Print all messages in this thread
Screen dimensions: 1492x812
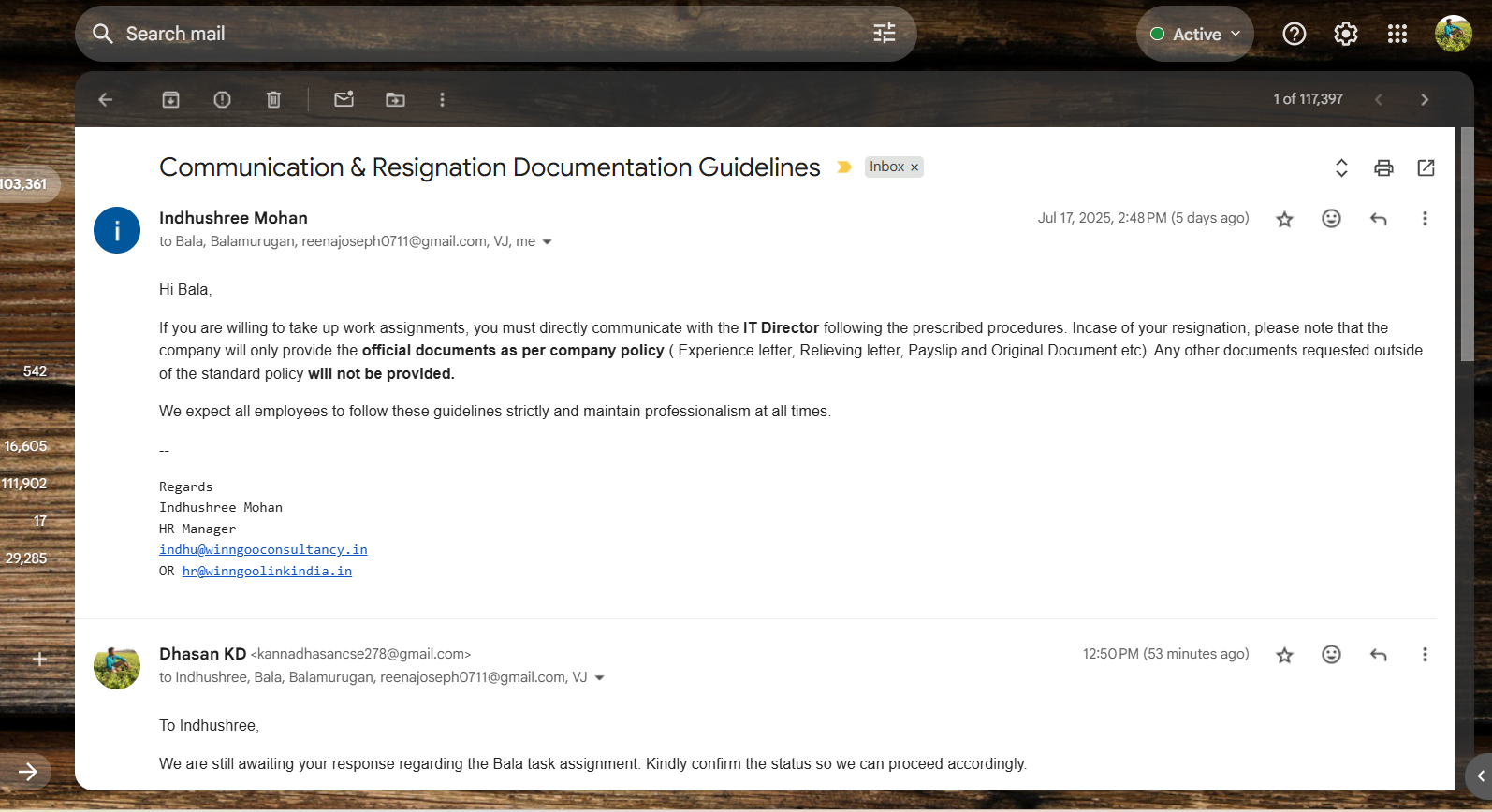pos(1383,167)
